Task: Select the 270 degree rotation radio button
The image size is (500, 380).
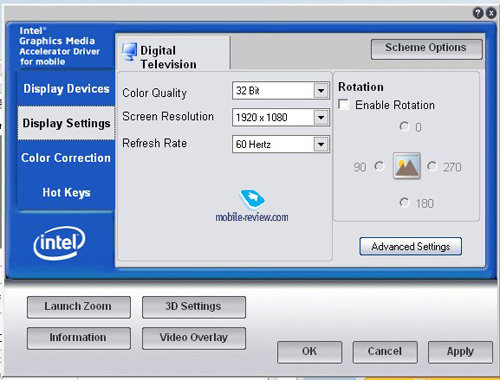Action: (x=432, y=166)
